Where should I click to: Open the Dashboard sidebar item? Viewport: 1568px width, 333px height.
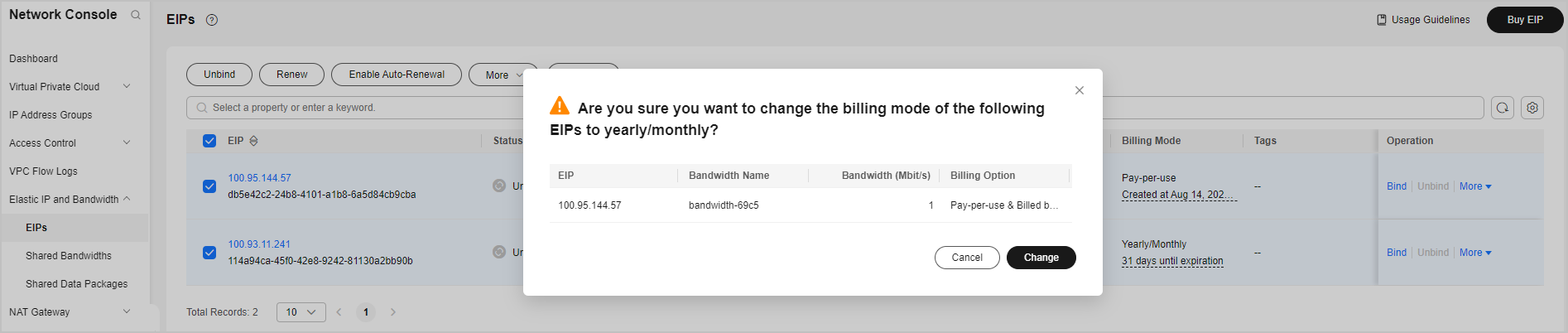tap(34, 59)
